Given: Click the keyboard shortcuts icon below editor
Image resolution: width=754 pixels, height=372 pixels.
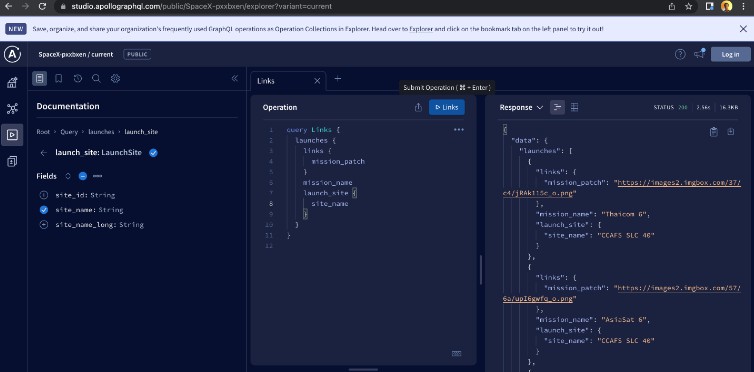Looking at the screenshot, I should 457,354.
